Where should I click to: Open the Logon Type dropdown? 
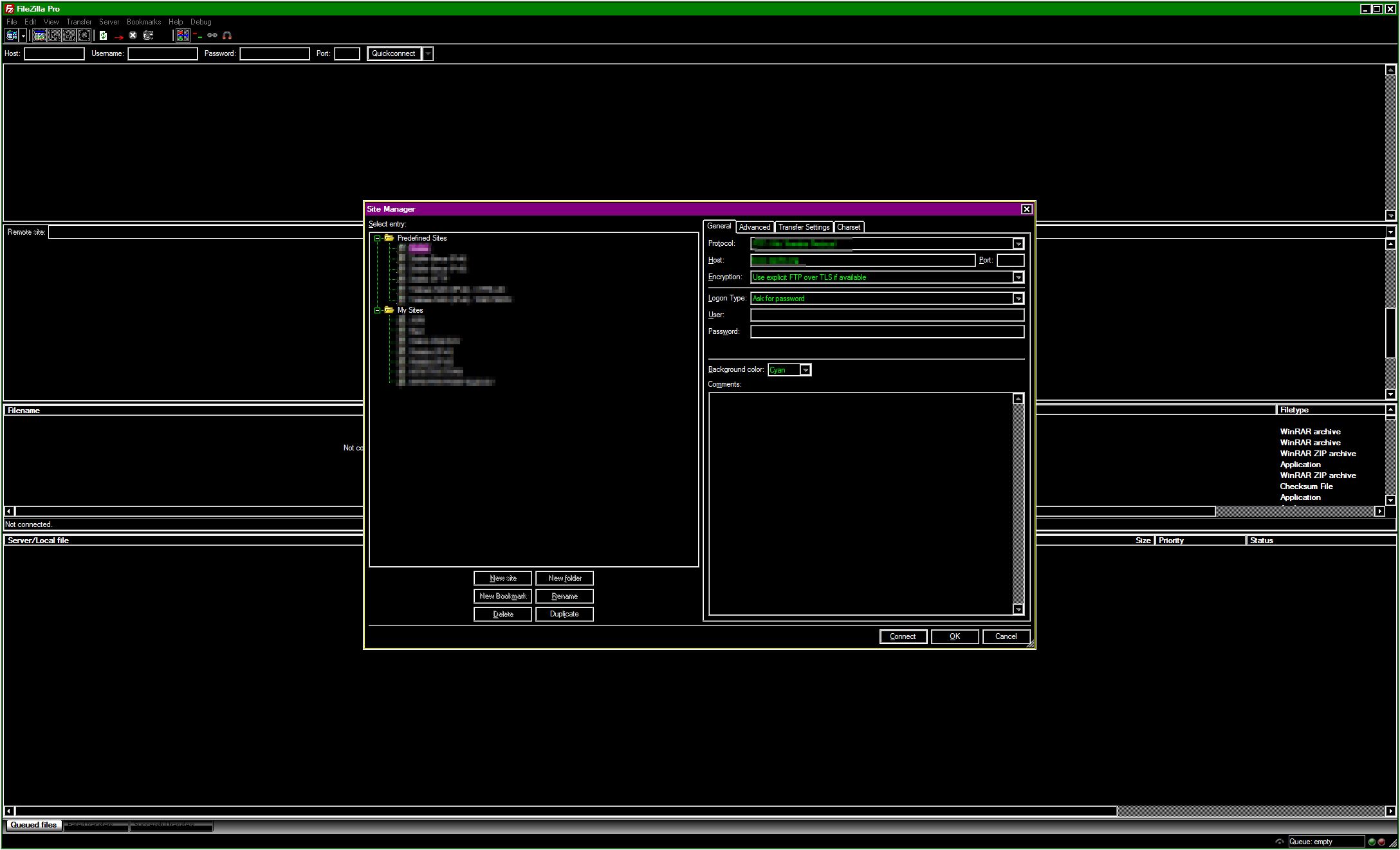[x=1018, y=299]
